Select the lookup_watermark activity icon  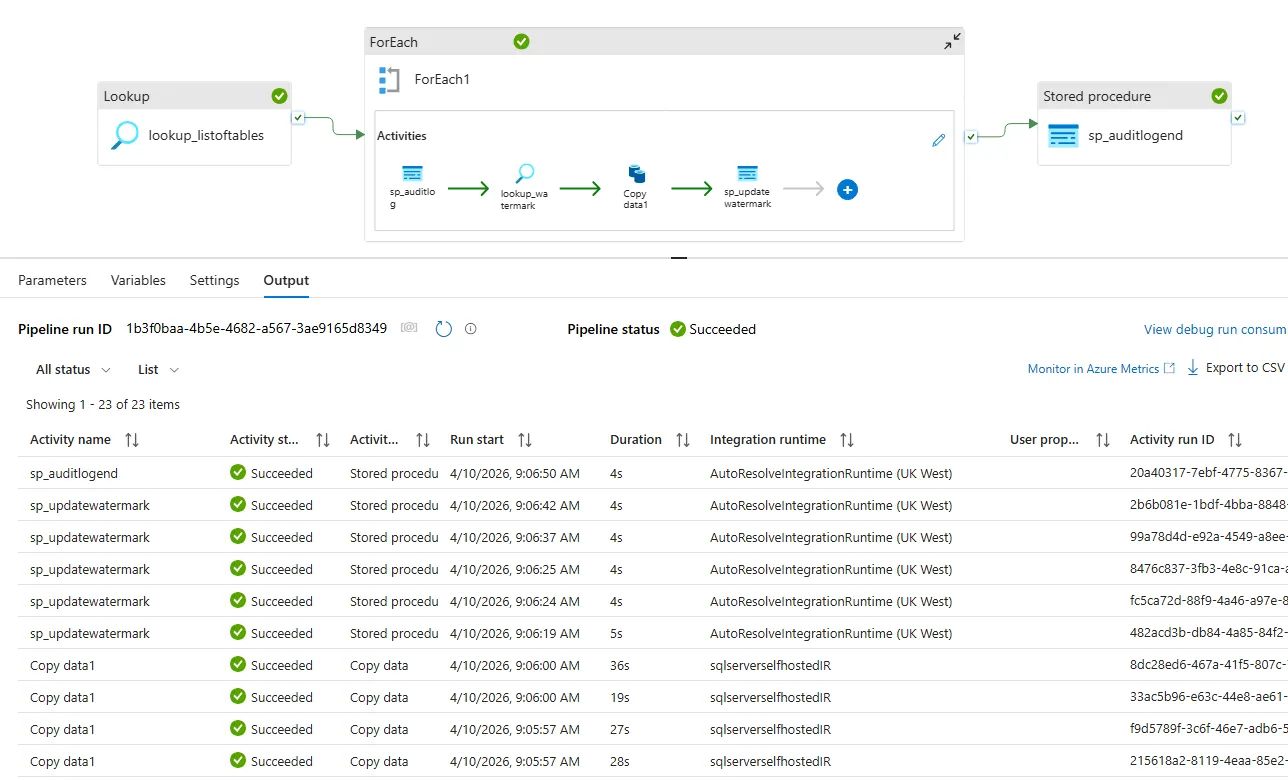click(x=524, y=173)
